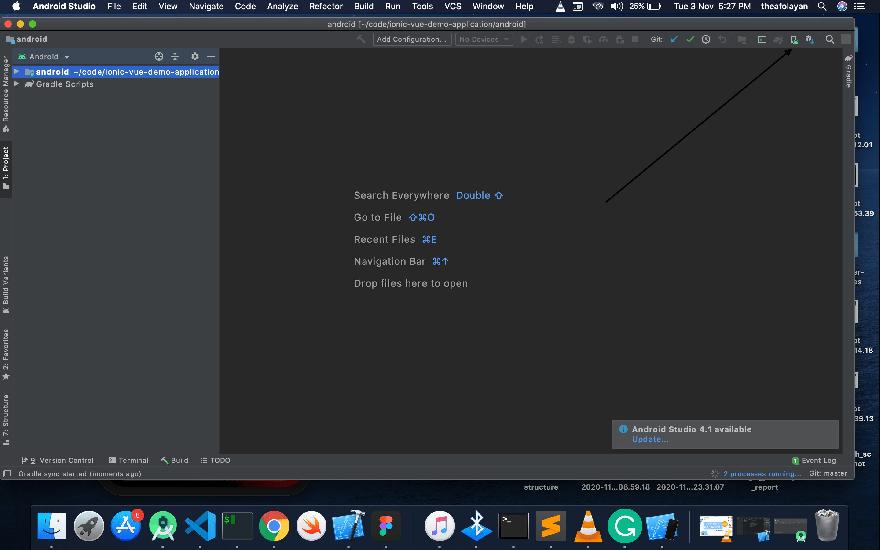
Task: Expand the Gradle Scripts tree node
Action: (17, 84)
